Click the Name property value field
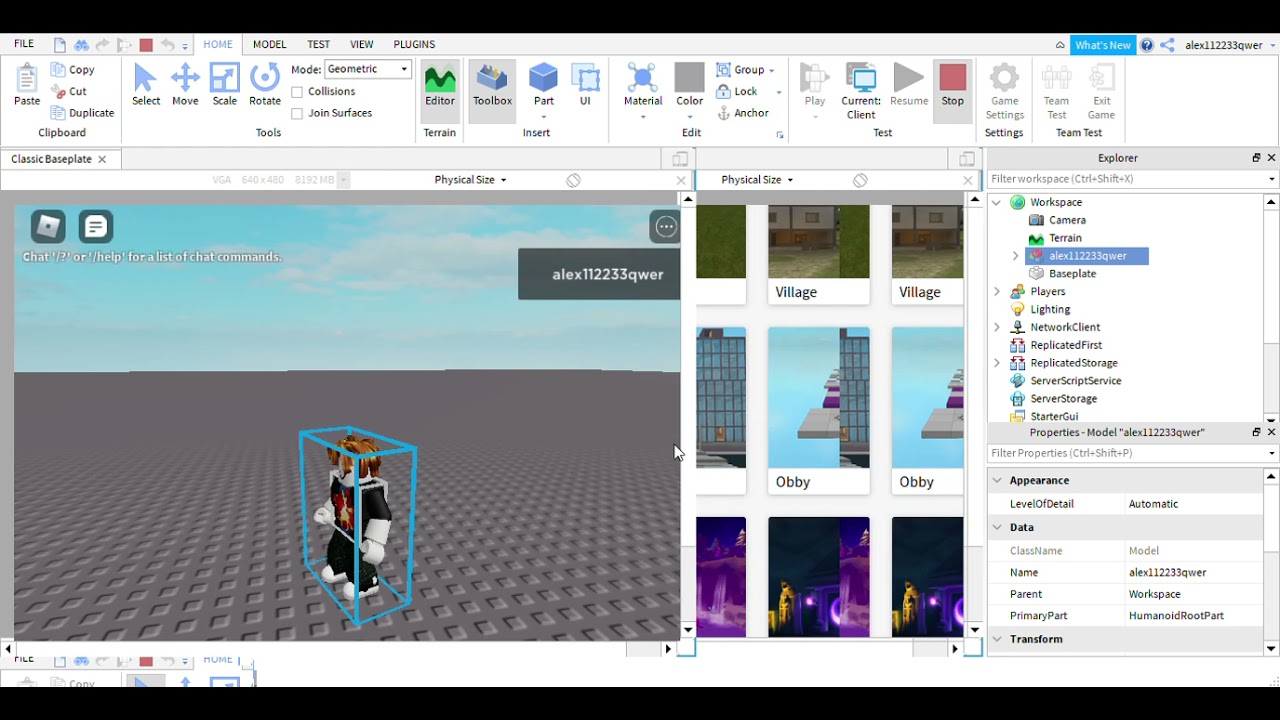Image resolution: width=1280 pixels, height=720 pixels. tap(1194, 573)
